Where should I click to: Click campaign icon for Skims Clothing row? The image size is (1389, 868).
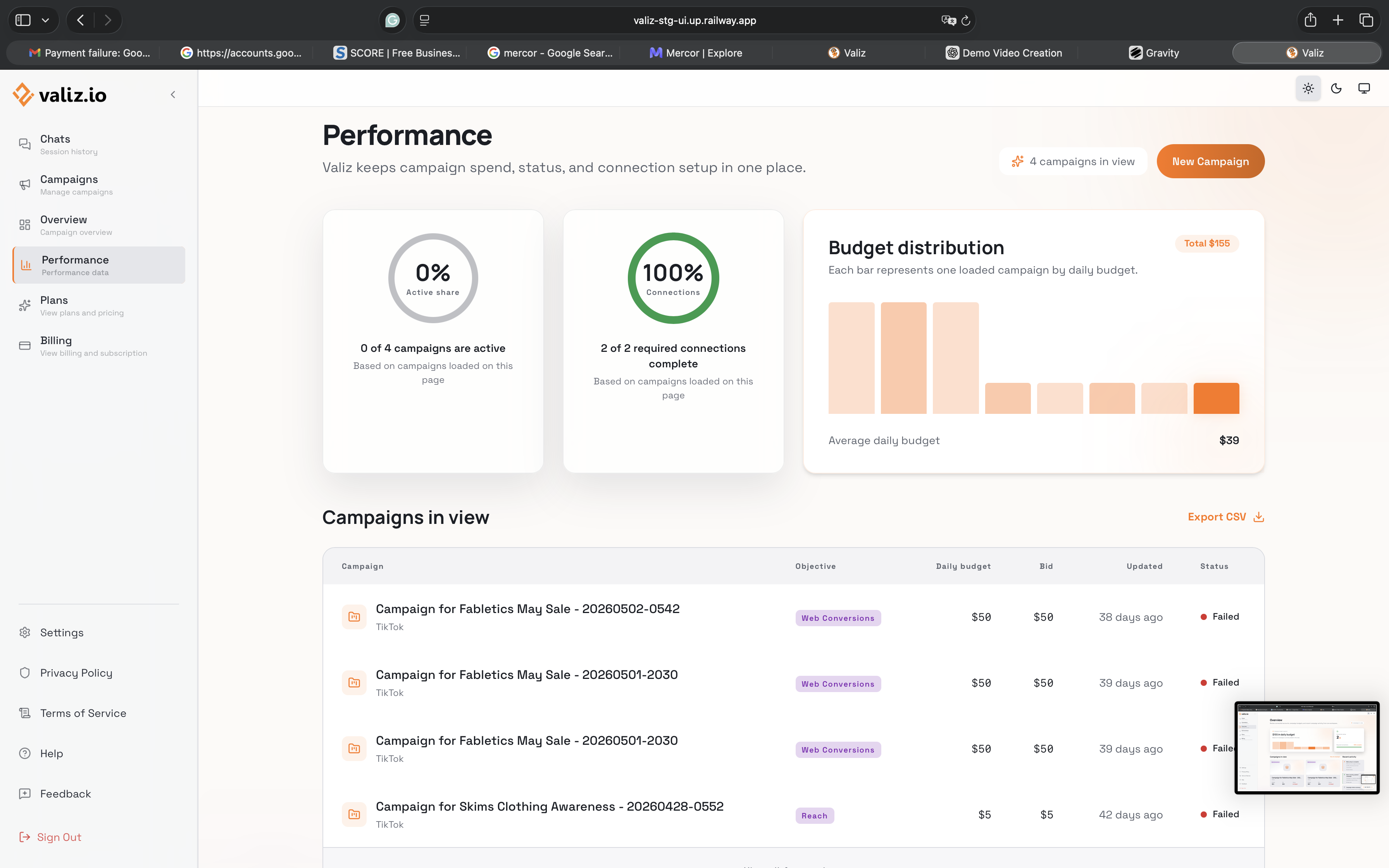click(354, 815)
